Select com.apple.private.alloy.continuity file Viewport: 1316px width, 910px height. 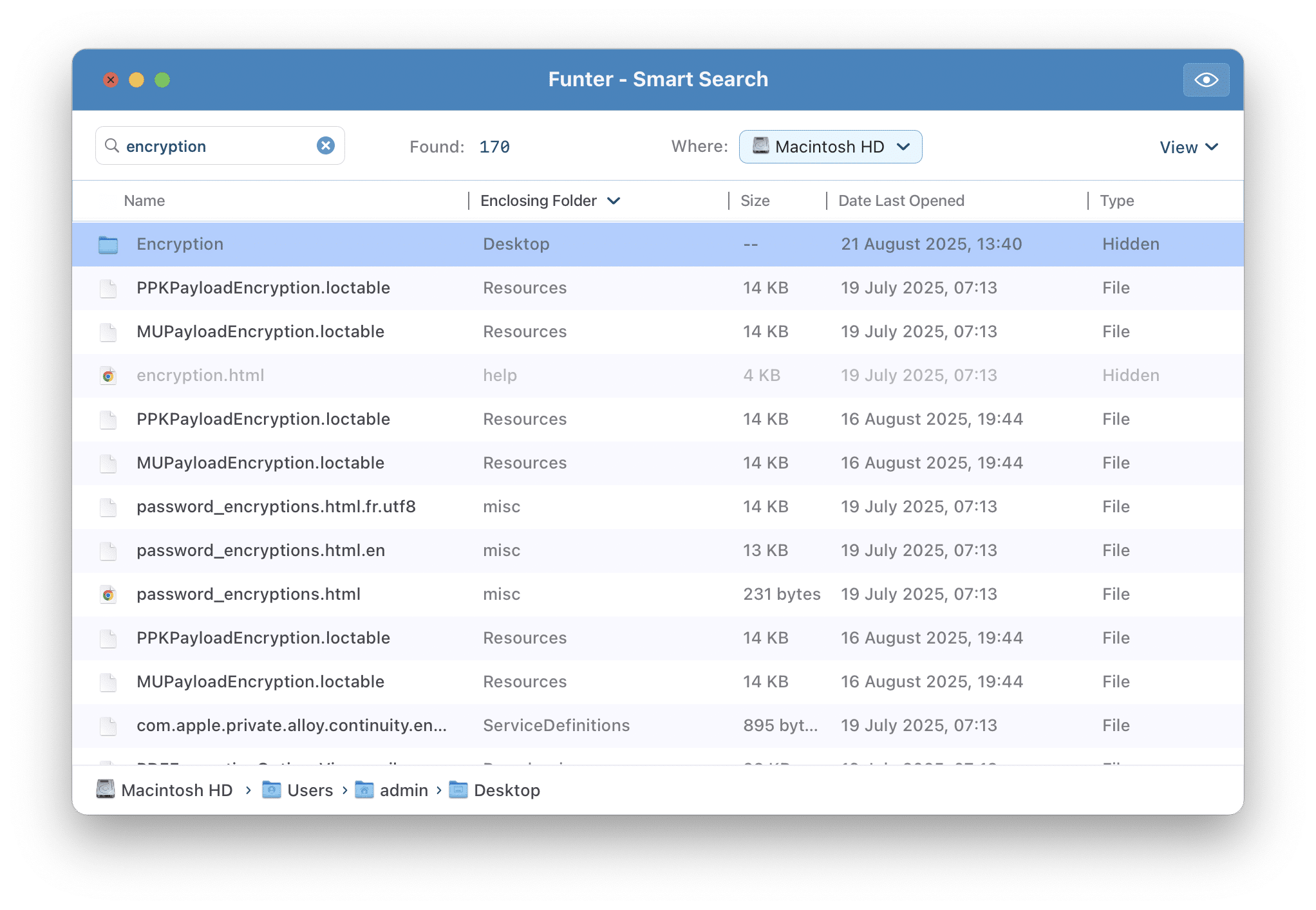tap(292, 725)
